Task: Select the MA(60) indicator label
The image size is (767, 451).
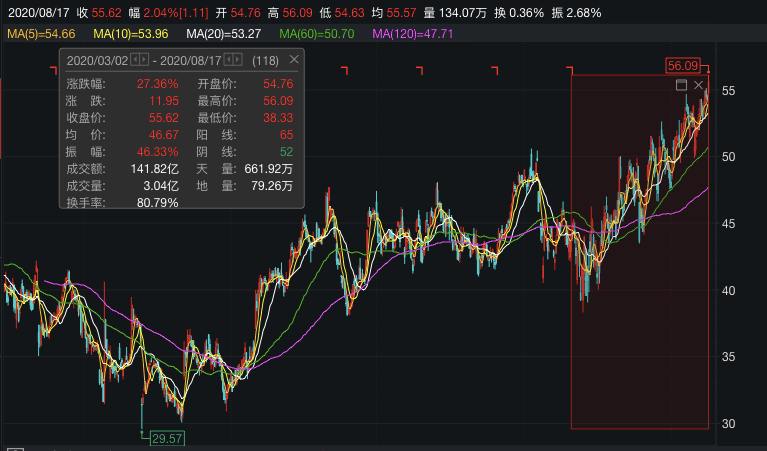Action: 317,34
